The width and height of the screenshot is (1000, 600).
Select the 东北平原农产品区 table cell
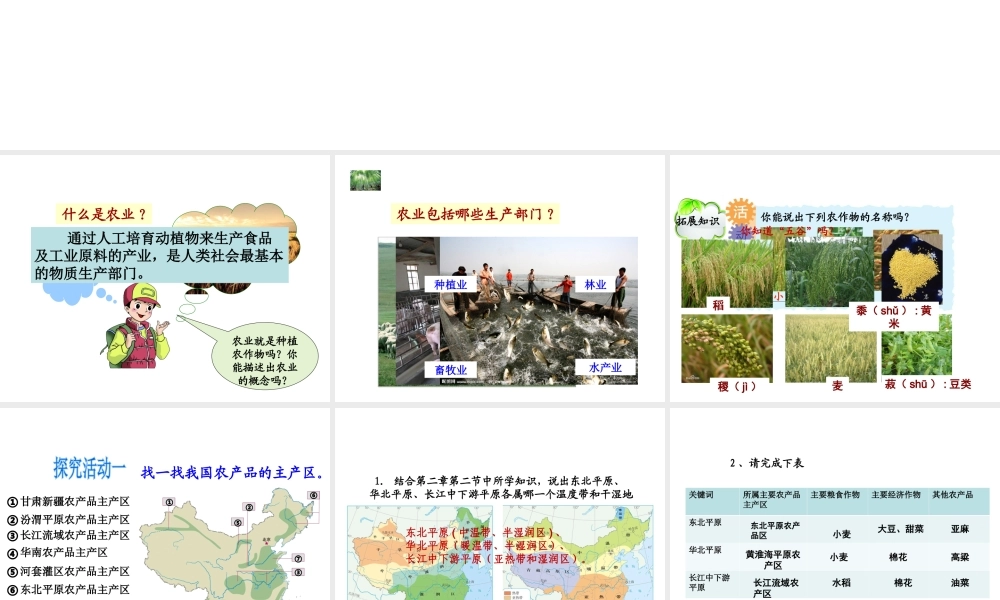(775, 530)
